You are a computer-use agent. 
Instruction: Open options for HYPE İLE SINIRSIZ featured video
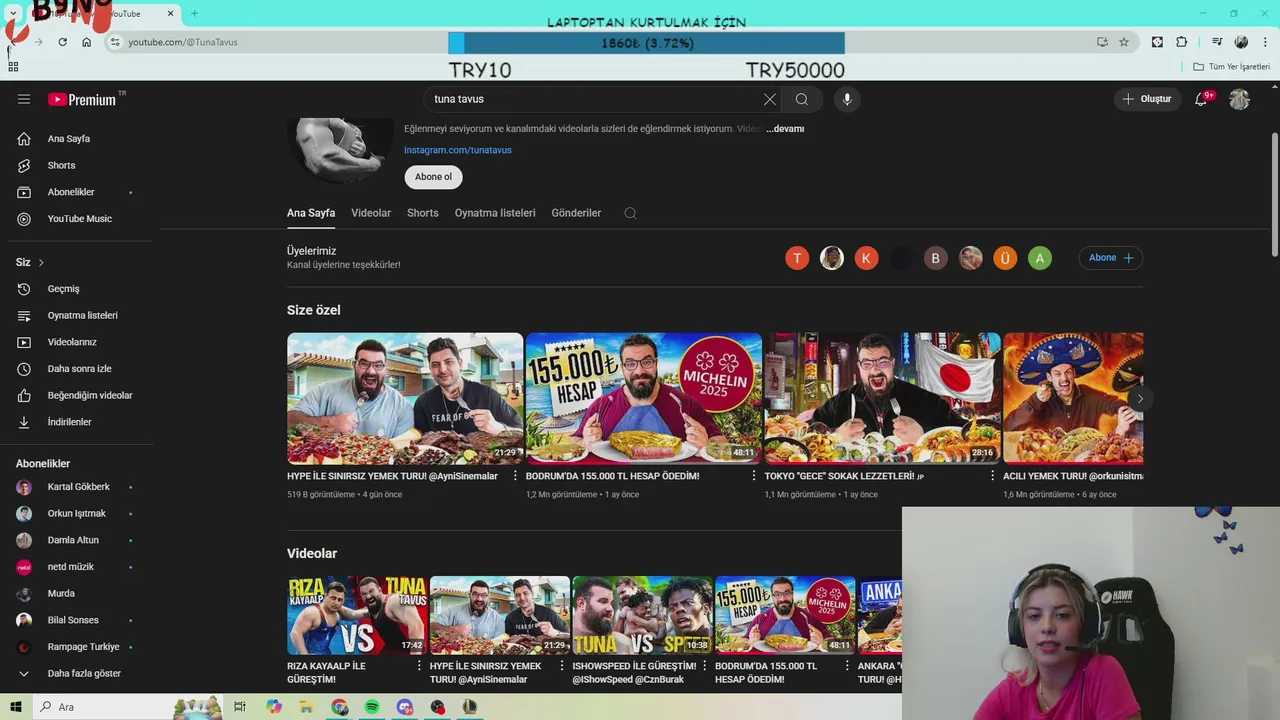coord(516,476)
